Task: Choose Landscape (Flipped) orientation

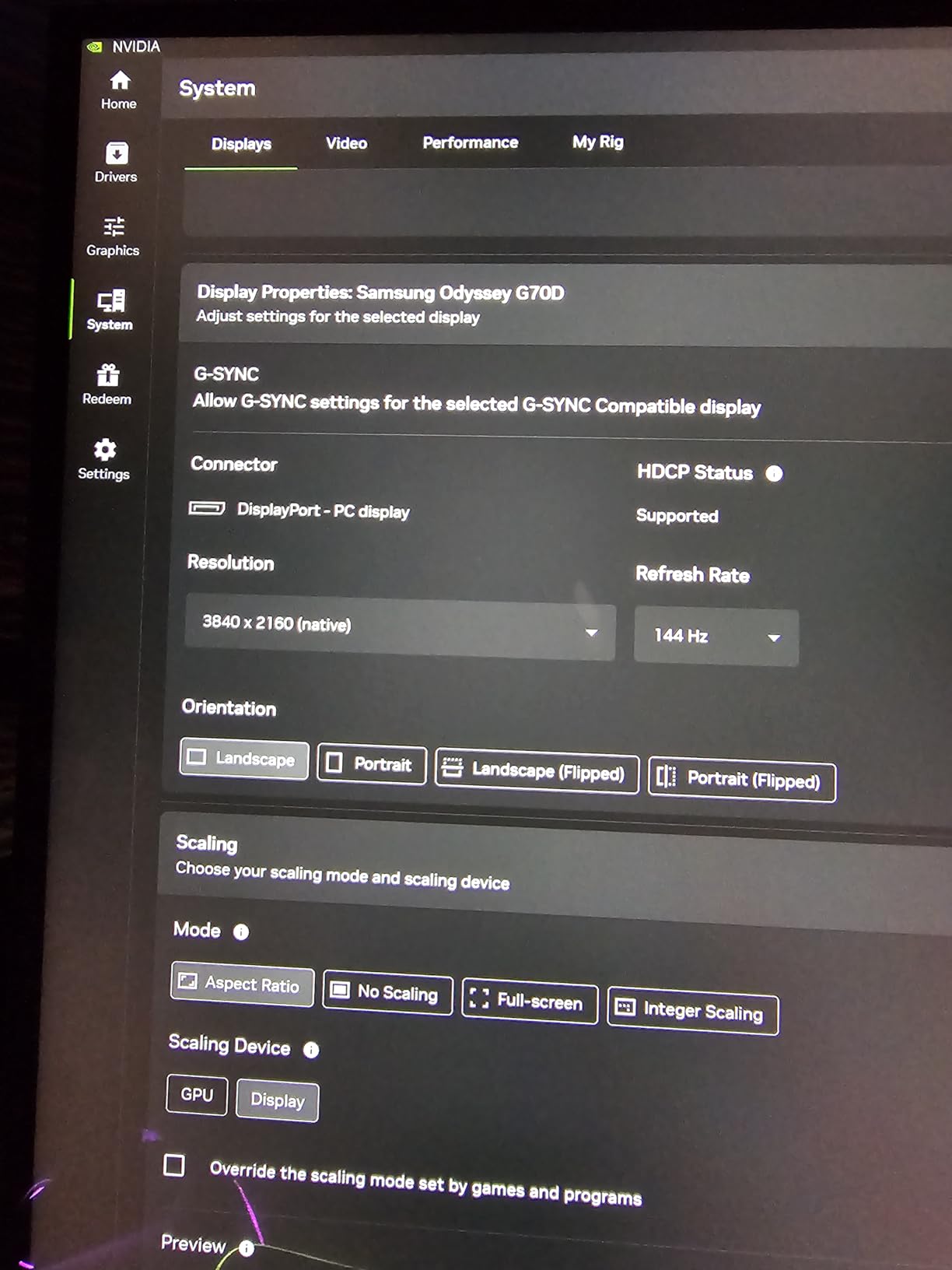Action: [x=537, y=770]
